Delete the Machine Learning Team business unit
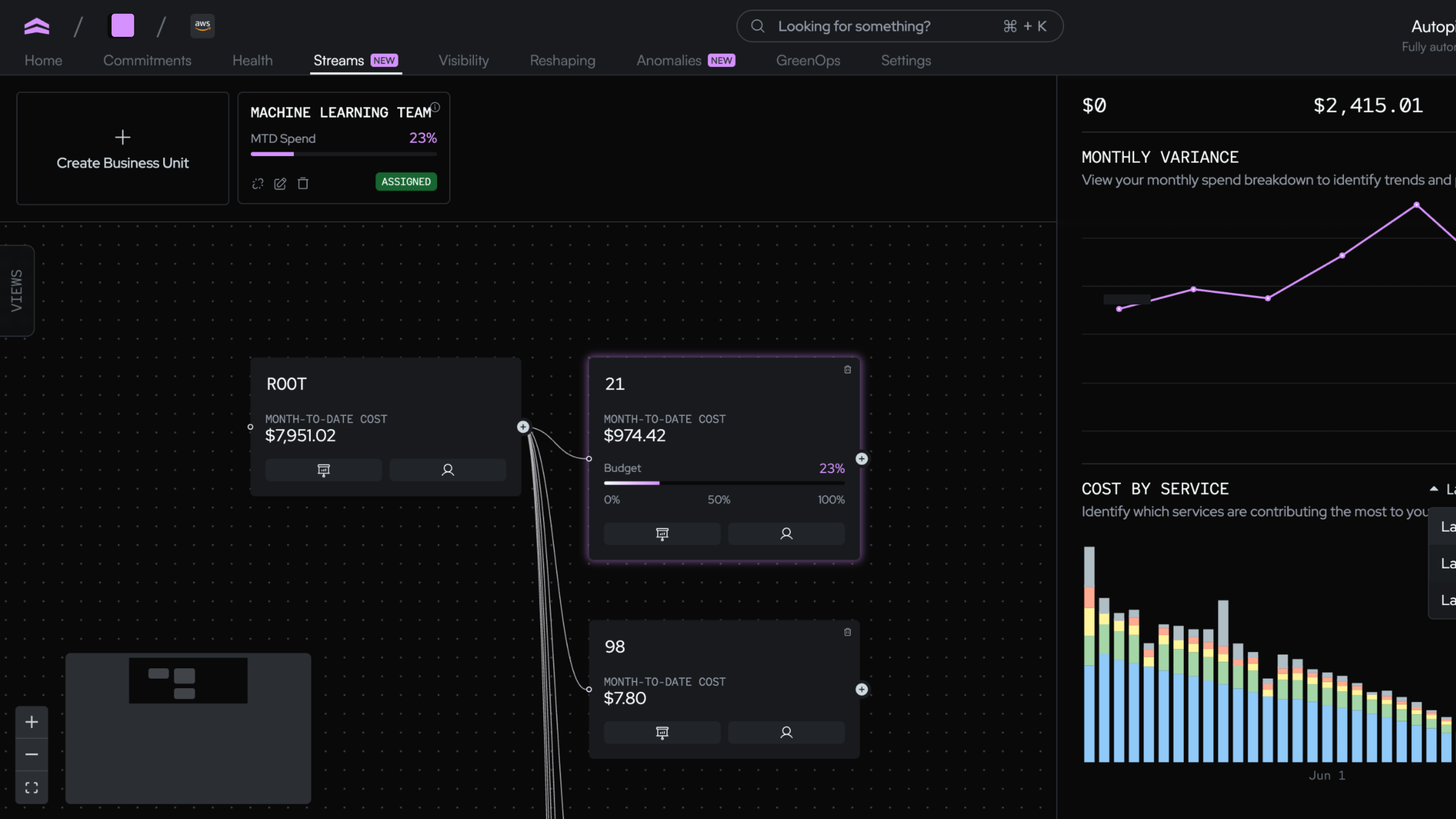The image size is (1456, 819). [x=303, y=183]
